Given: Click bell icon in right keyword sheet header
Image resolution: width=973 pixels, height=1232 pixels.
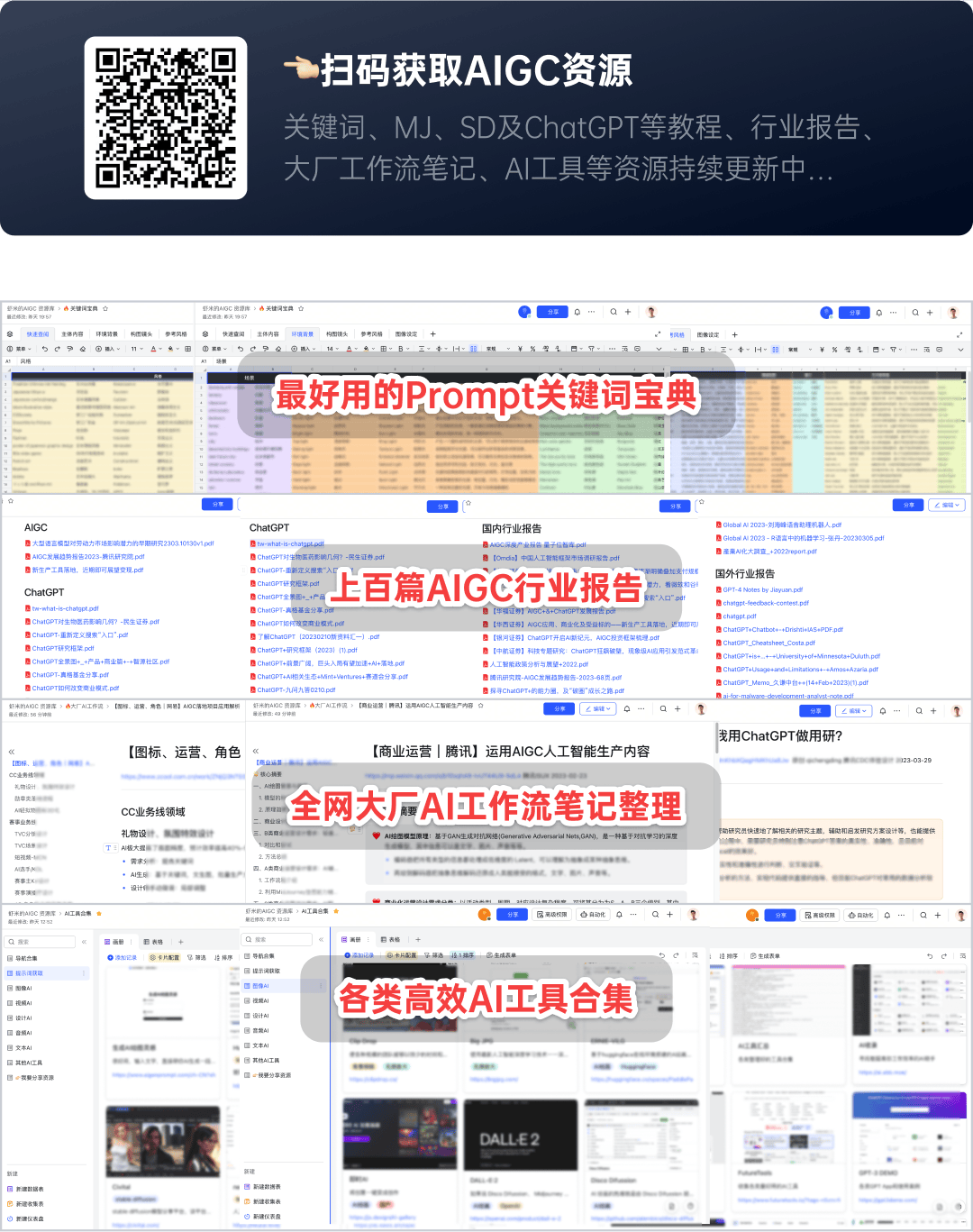Looking at the screenshot, I should 881,313.
